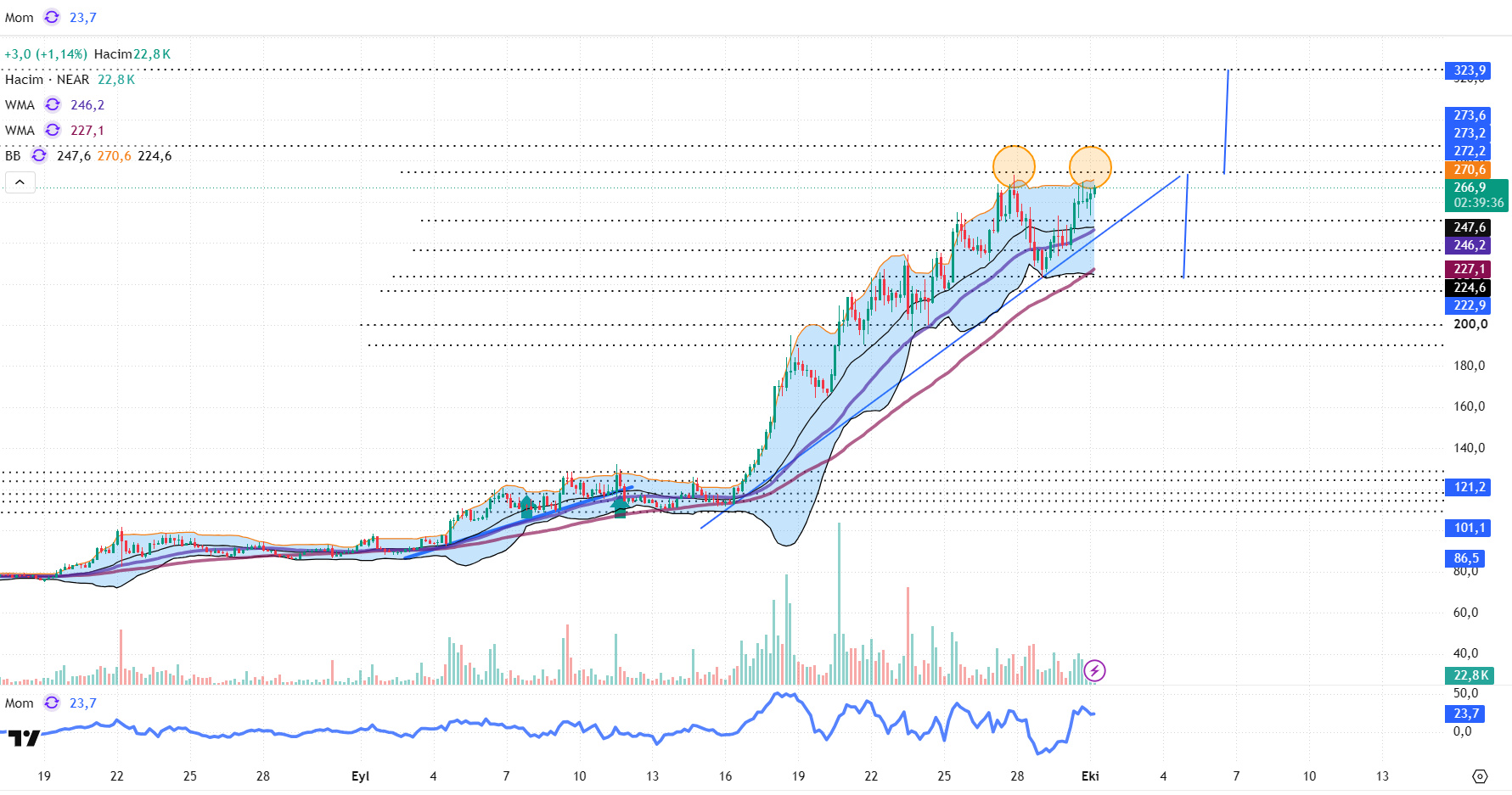1512x795 pixels.
Task: Select the 121,2 blue price label
Action: (x=1469, y=487)
